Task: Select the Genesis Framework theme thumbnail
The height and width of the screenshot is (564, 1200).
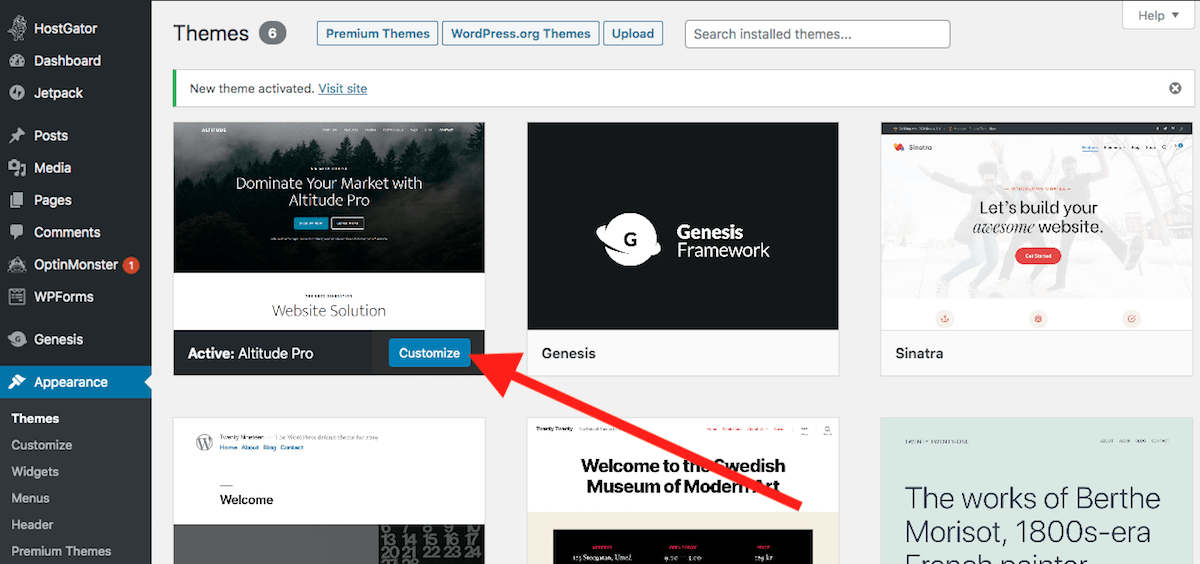Action: pos(682,226)
